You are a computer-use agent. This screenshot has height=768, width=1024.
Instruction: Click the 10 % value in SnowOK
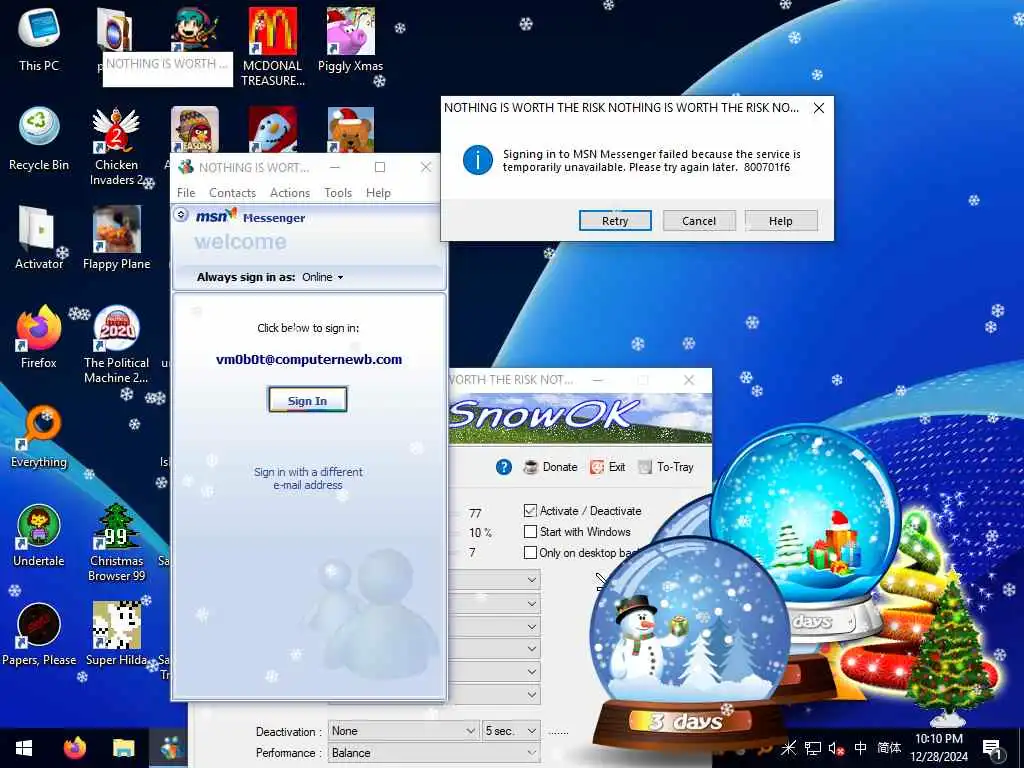coord(480,533)
